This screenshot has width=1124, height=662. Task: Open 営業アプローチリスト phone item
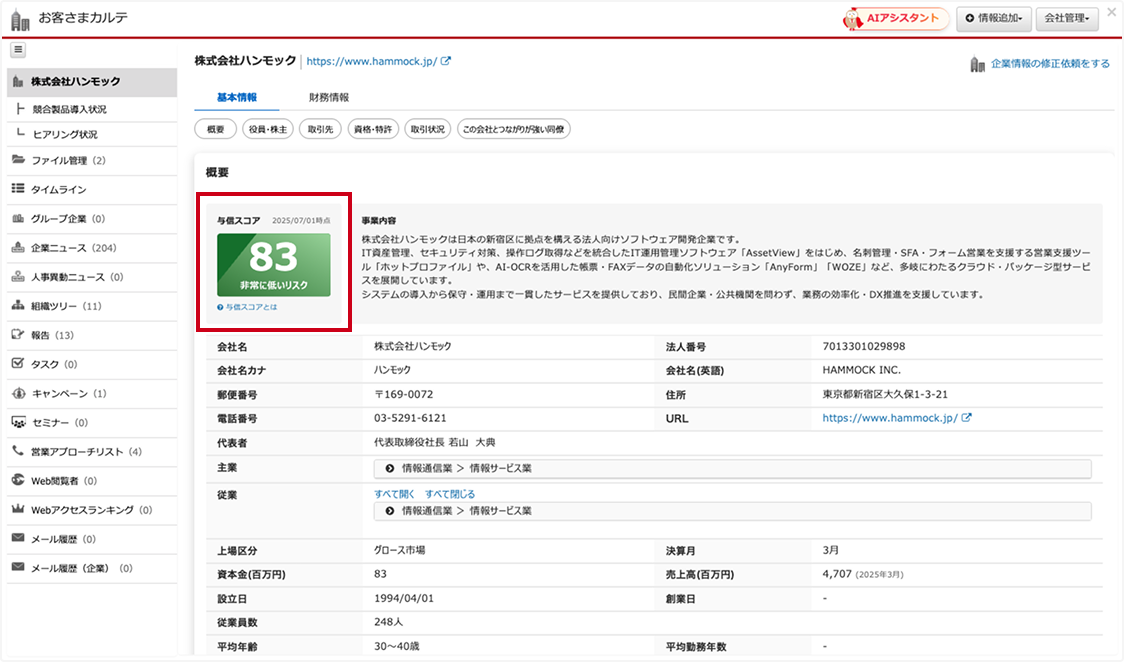[85, 452]
